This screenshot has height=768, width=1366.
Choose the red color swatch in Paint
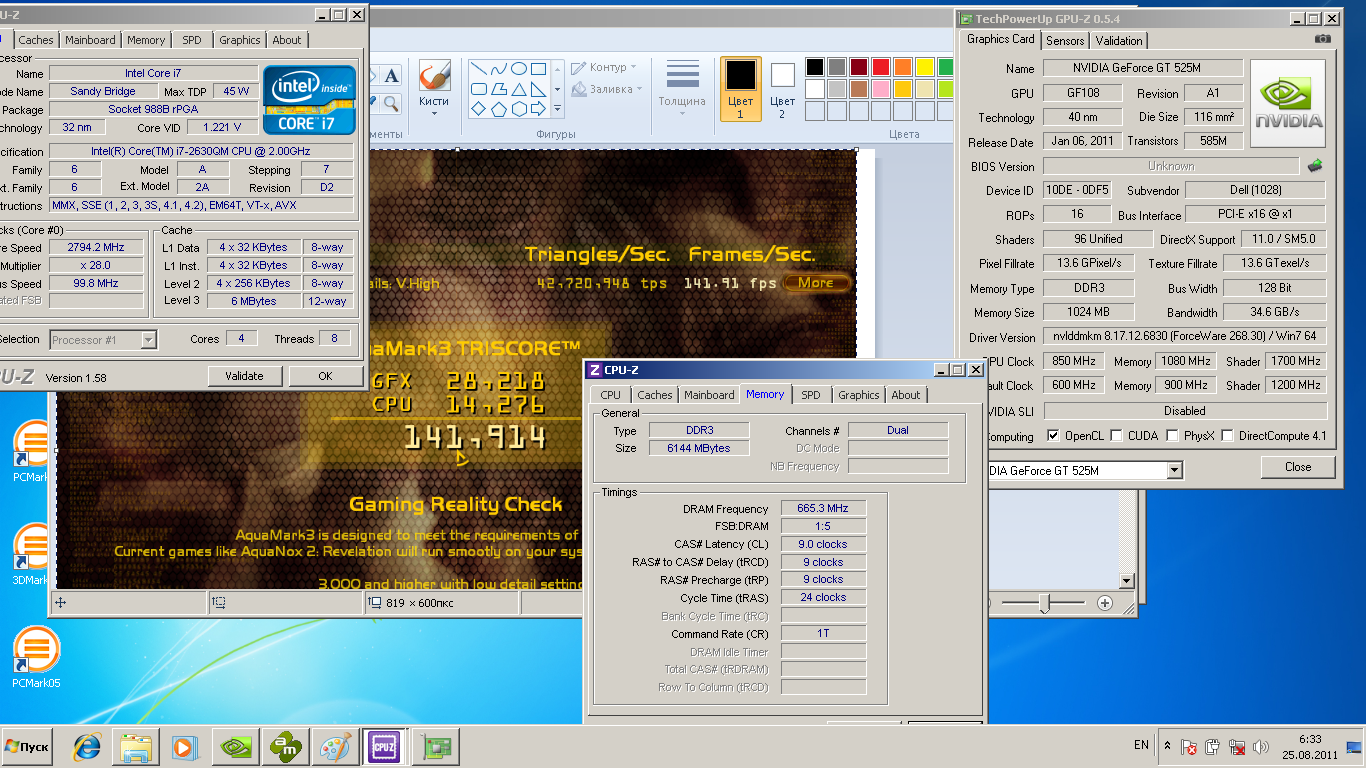(881, 67)
